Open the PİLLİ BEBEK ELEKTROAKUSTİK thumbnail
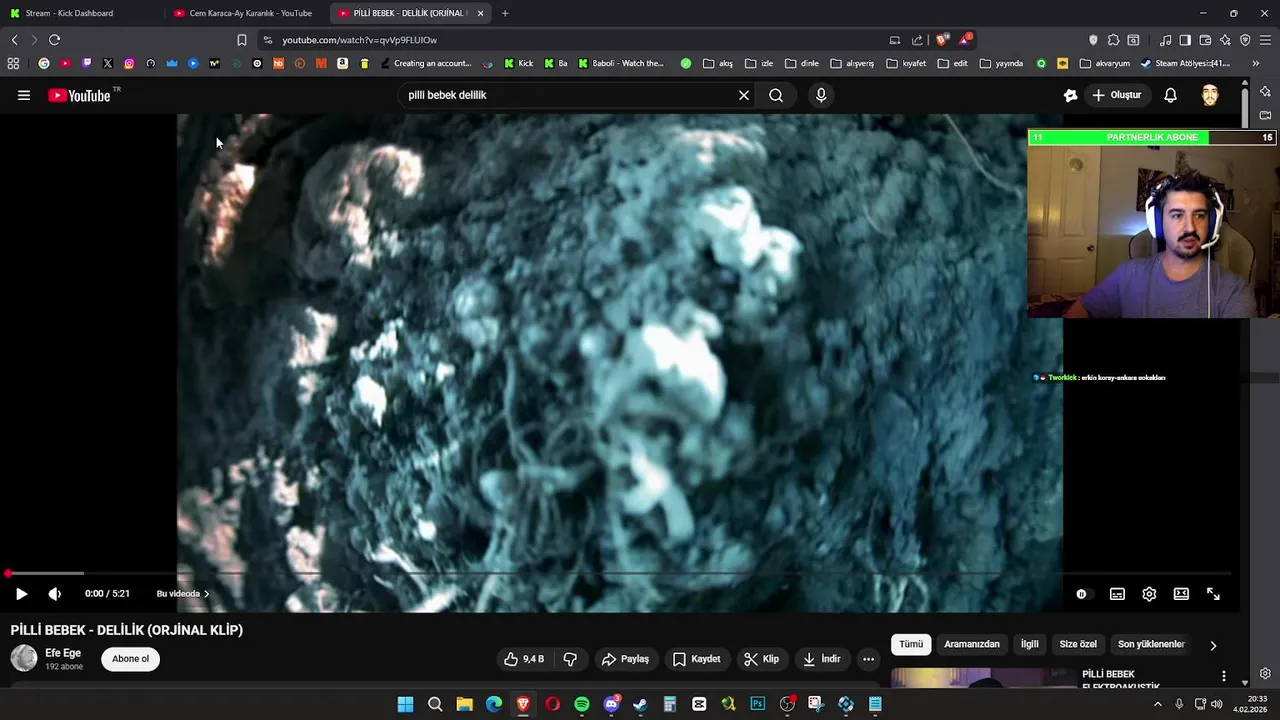This screenshot has width=1280, height=720. pyautogui.click(x=984, y=678)
